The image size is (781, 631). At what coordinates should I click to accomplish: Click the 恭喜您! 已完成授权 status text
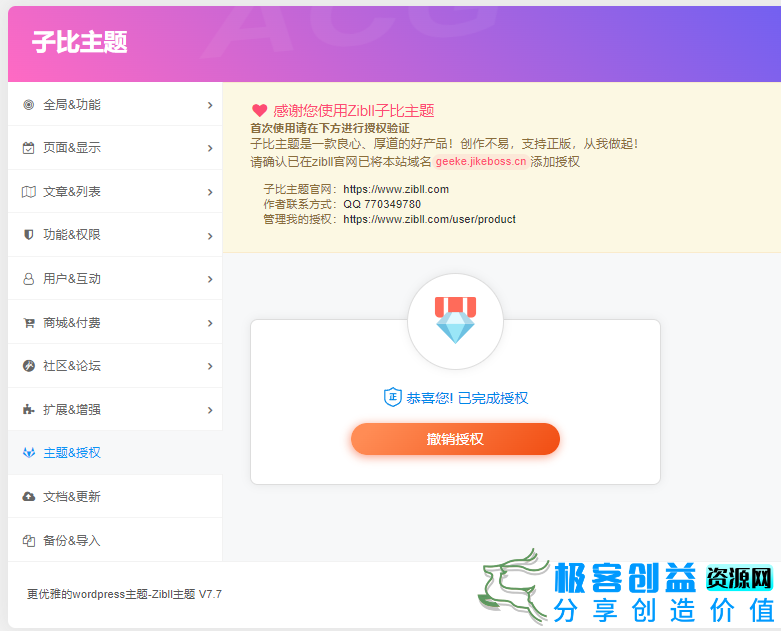pyautogui.click(x=467, y=398)
